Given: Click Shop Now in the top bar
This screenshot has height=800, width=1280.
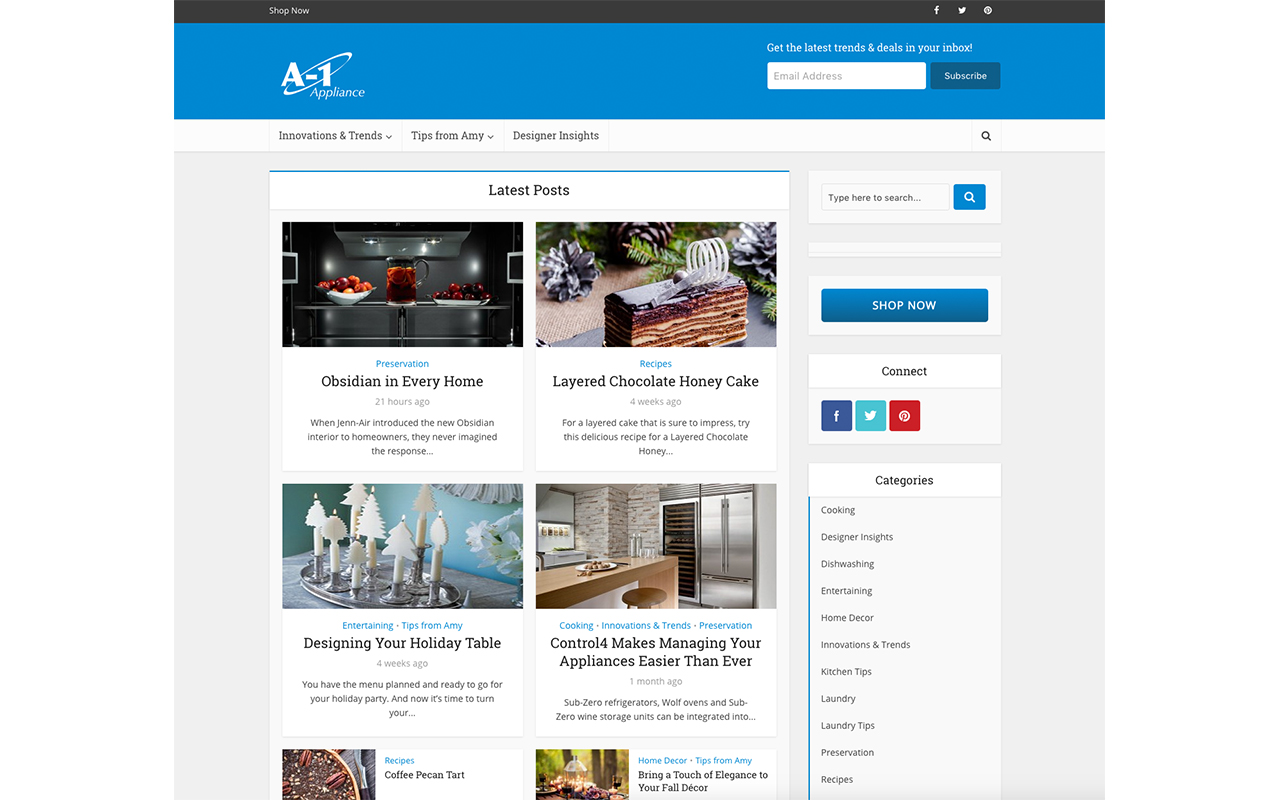Looking at the screenshot, I should 289,11.
